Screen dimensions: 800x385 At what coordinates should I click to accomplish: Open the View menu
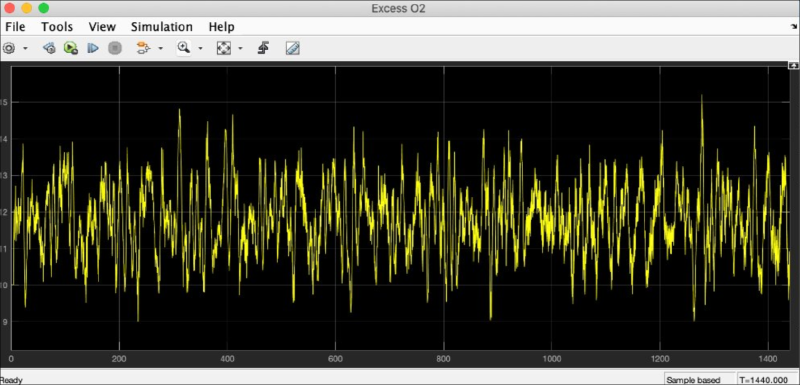point(102,27)
